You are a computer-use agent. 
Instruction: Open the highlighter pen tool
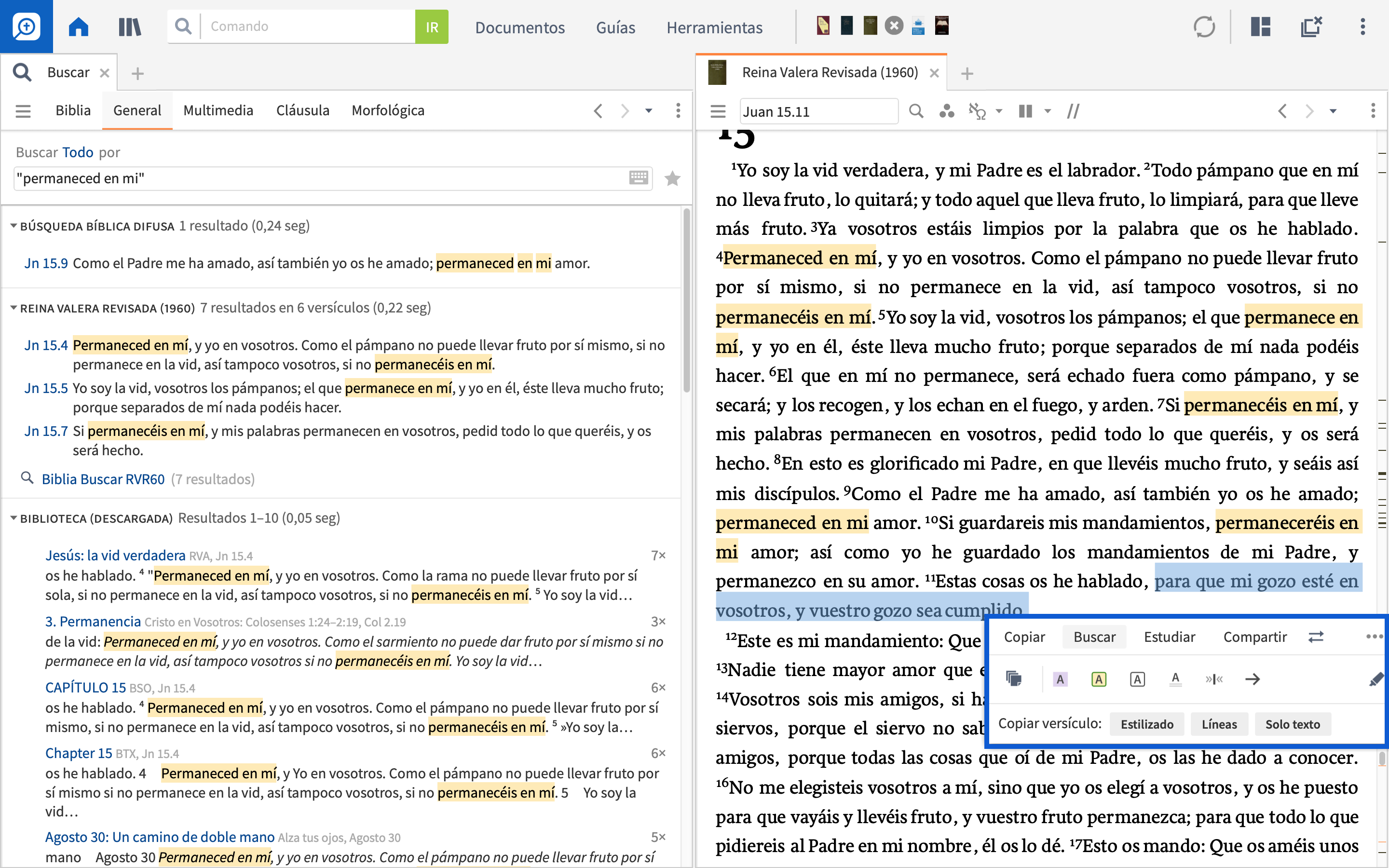click(1376, 679)
